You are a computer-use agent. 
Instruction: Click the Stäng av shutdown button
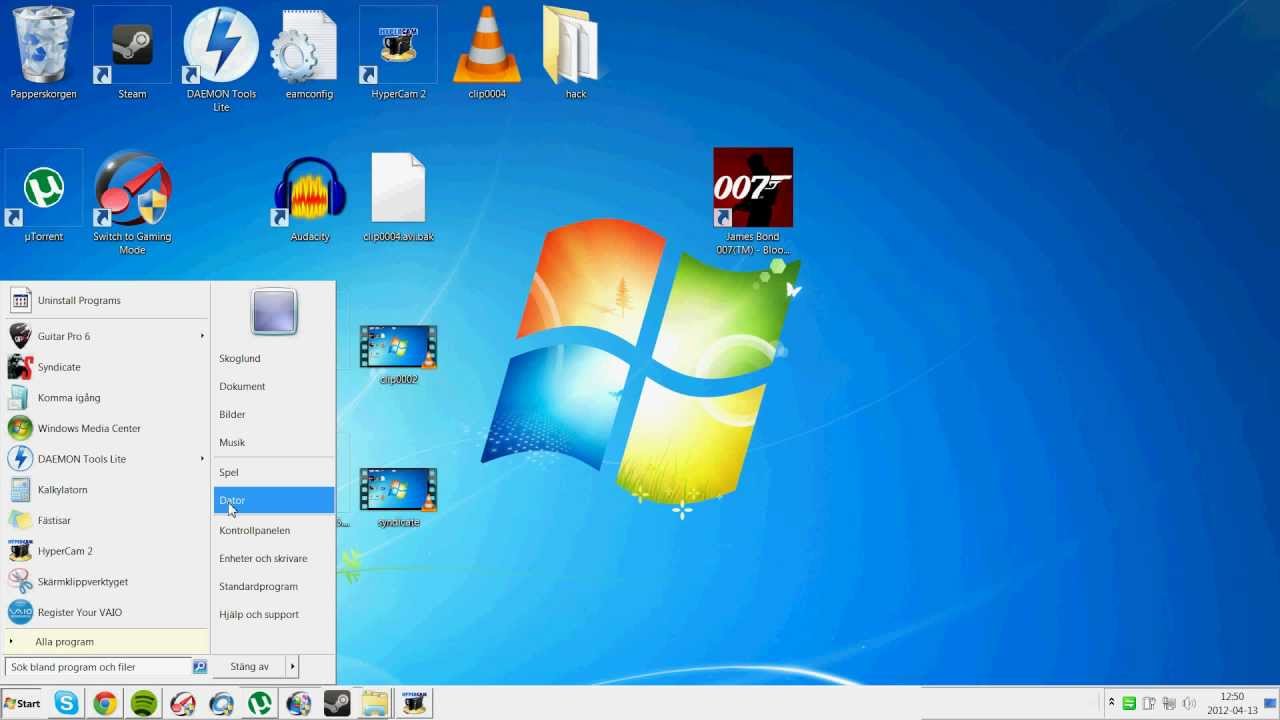point(250,667)
